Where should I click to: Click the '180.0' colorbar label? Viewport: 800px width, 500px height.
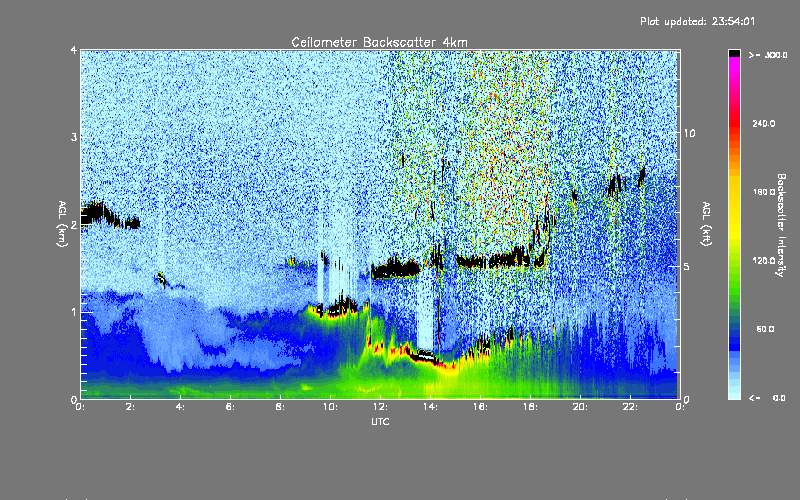(x=764, y=192)
